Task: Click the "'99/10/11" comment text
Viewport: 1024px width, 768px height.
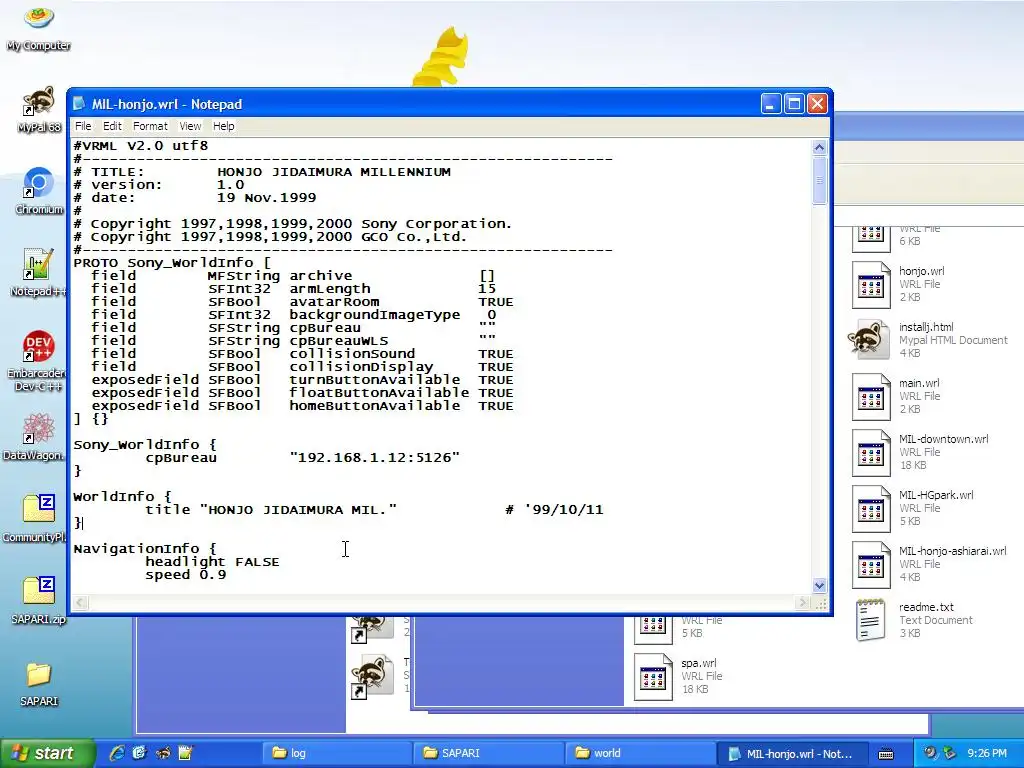Action: 563,509
